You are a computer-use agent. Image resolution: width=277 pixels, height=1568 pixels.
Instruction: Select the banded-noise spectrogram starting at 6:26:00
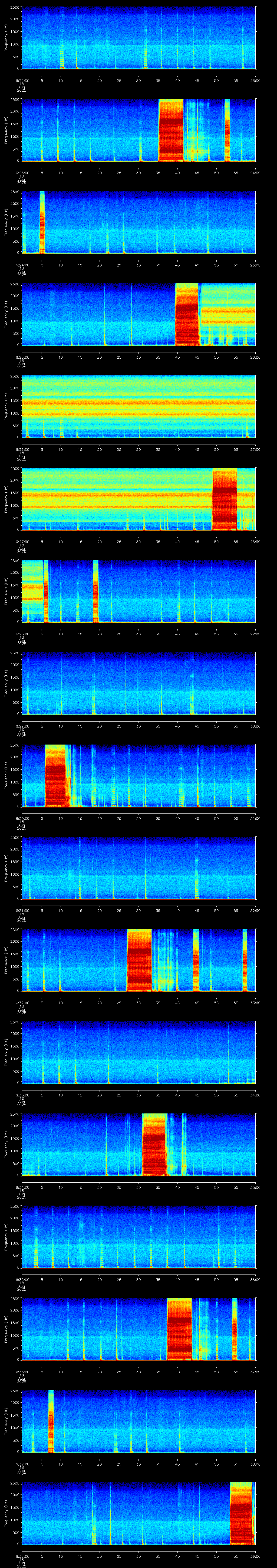click(x=139, y=407)
